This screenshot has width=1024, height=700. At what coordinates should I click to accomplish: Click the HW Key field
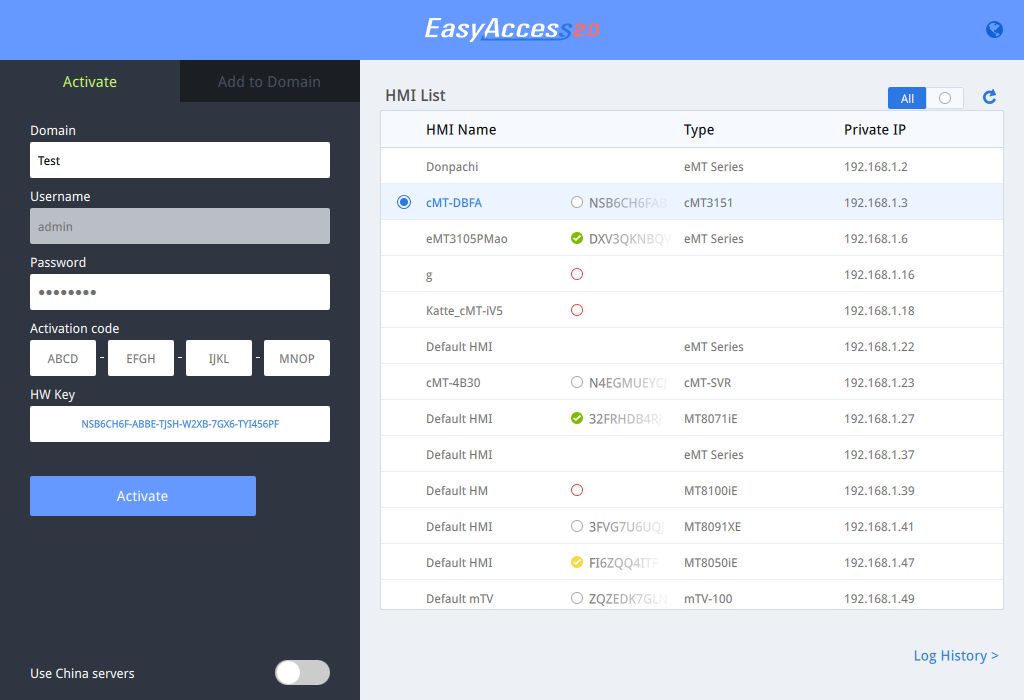[x=180, y=424]
